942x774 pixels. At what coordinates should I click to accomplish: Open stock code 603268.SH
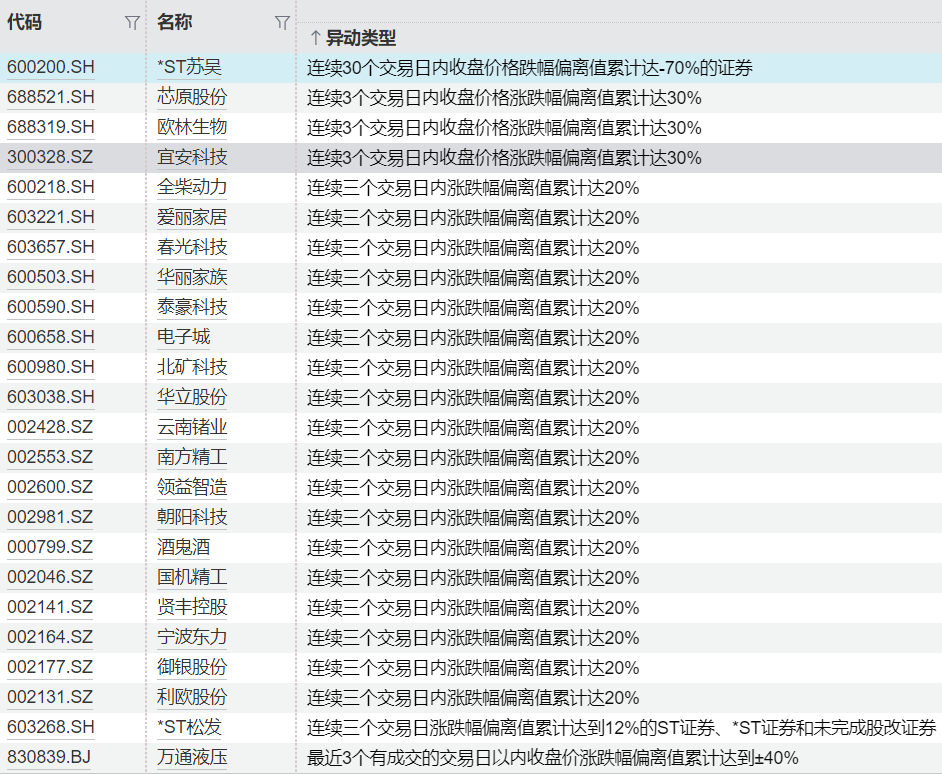[x=51, y=727]
